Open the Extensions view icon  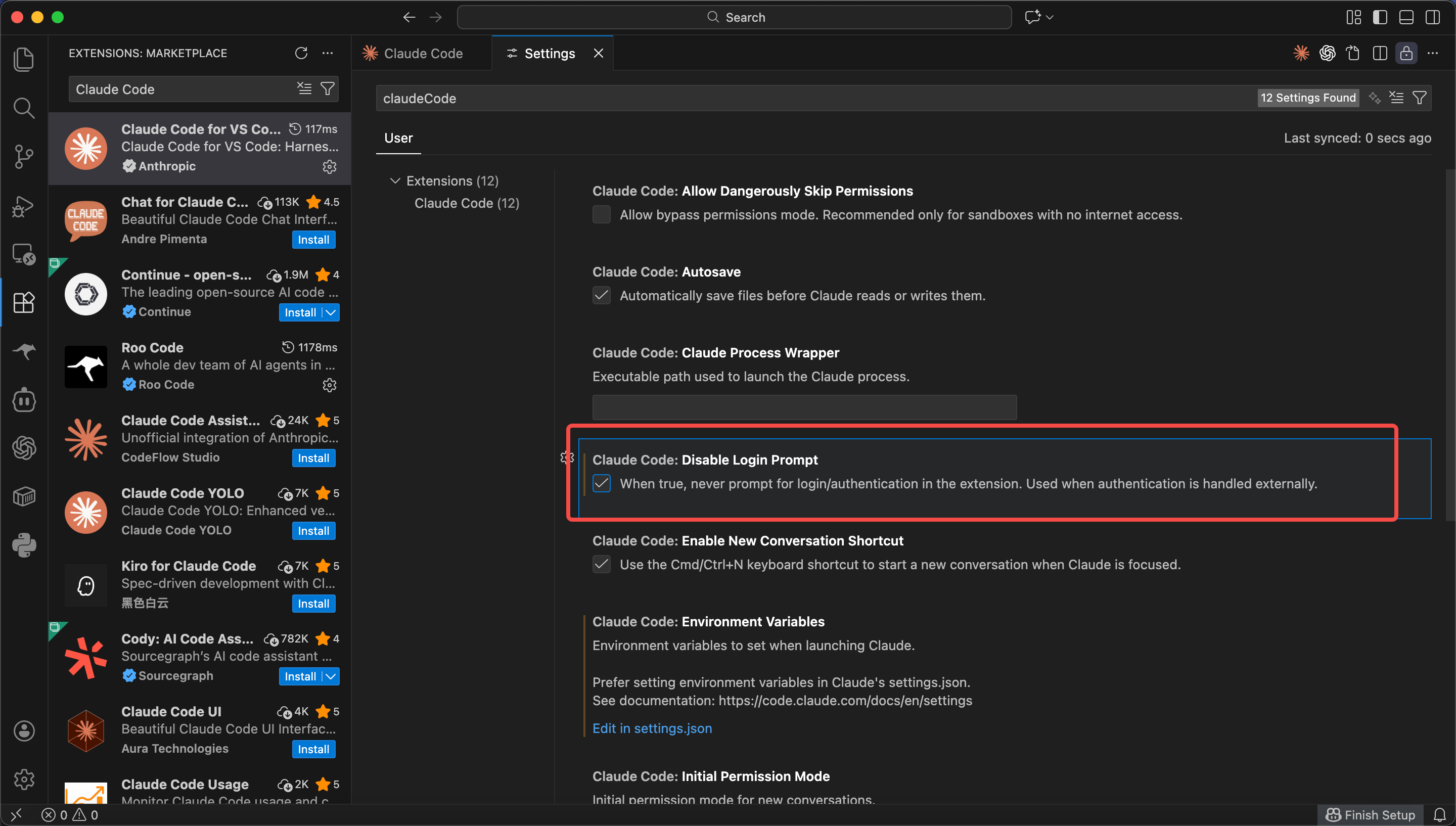pyautogui.click(x=24, y=302)
